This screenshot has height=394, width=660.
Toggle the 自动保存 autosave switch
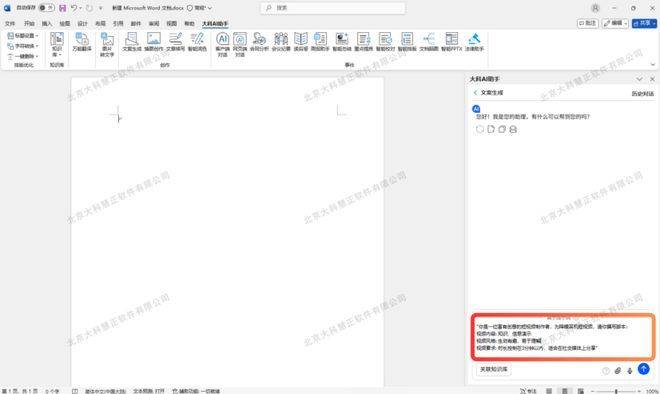click(x=46, y=8)
